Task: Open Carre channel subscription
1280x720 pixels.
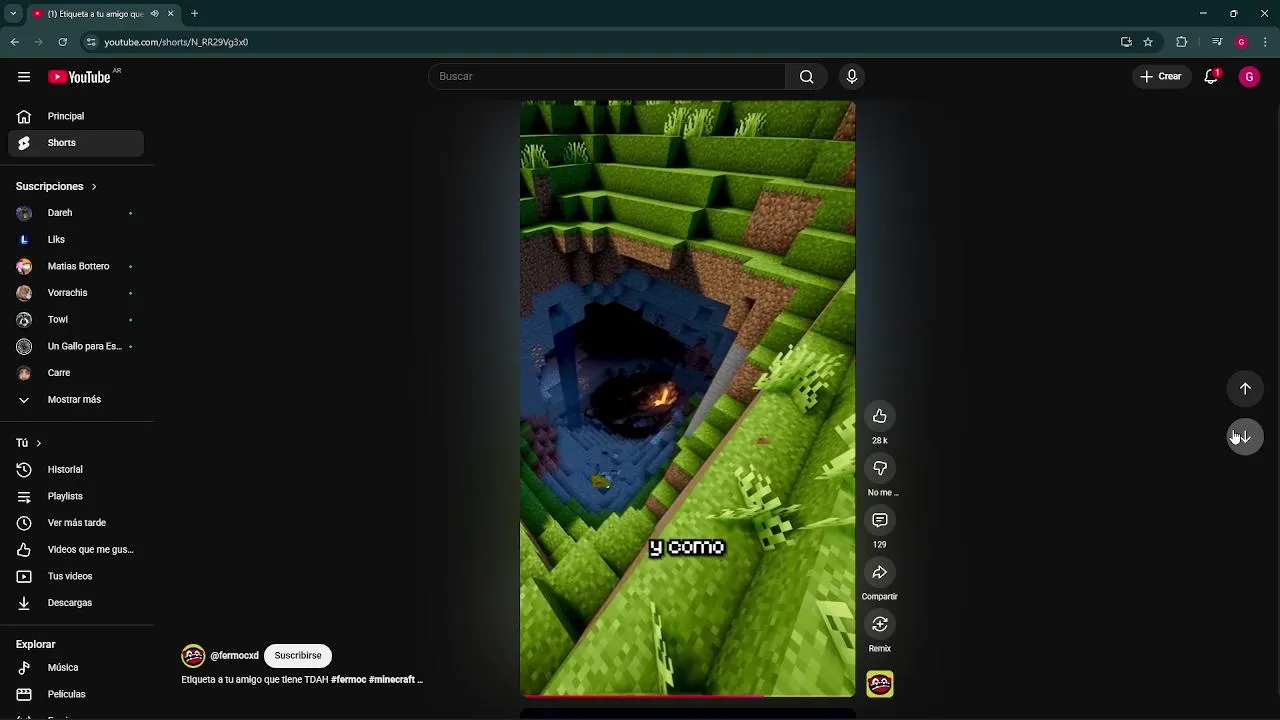Action: (x=76, y=373)
